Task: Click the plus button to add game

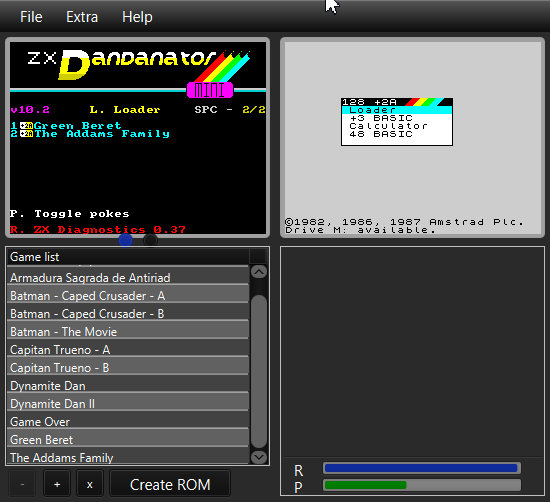Action: pos(57,484)
